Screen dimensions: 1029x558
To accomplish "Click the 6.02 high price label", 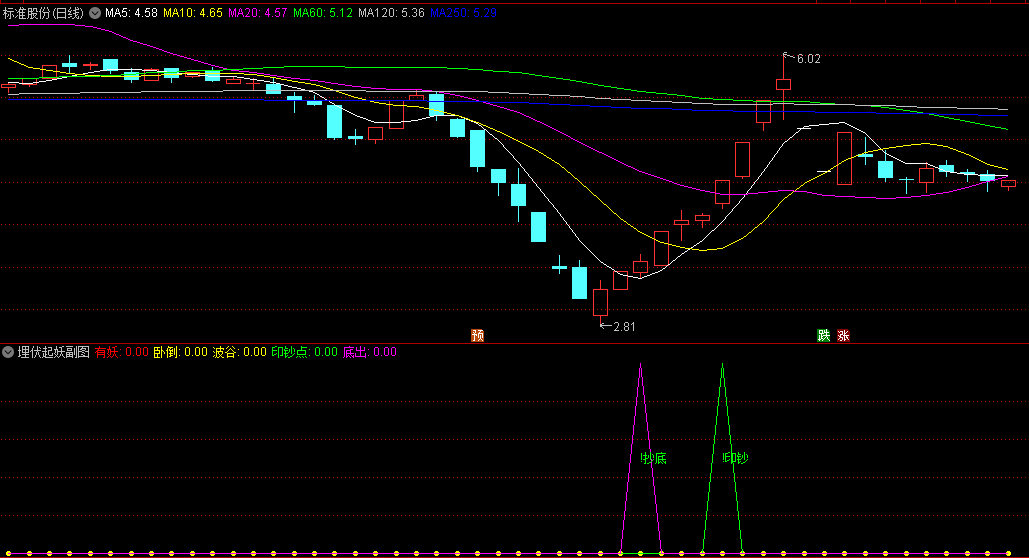I will pyautogui.click(x=808, y=59).
